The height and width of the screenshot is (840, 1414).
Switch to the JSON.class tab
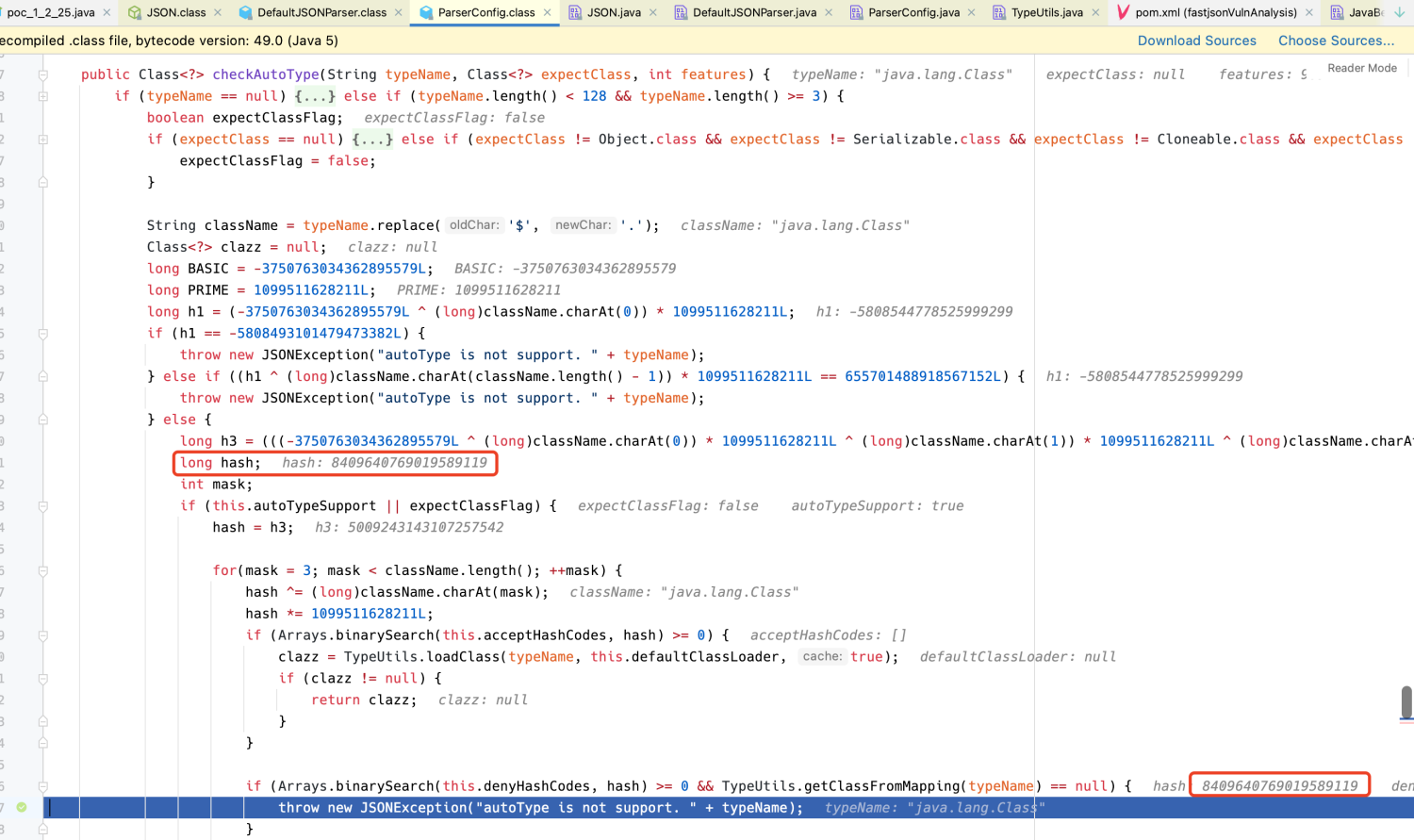pos(175,12)
